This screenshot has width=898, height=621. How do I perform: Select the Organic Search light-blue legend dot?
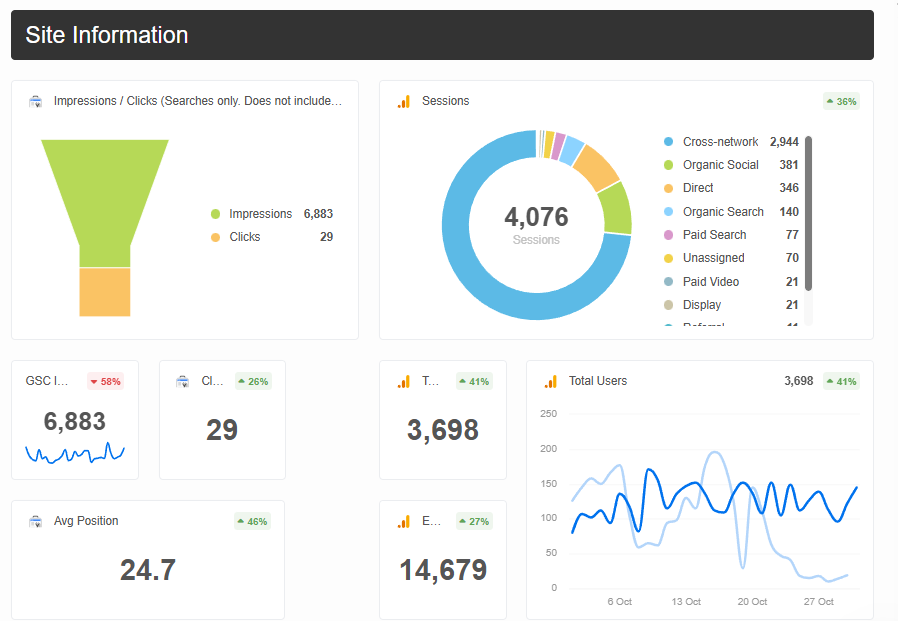click(x=668, y=211)
